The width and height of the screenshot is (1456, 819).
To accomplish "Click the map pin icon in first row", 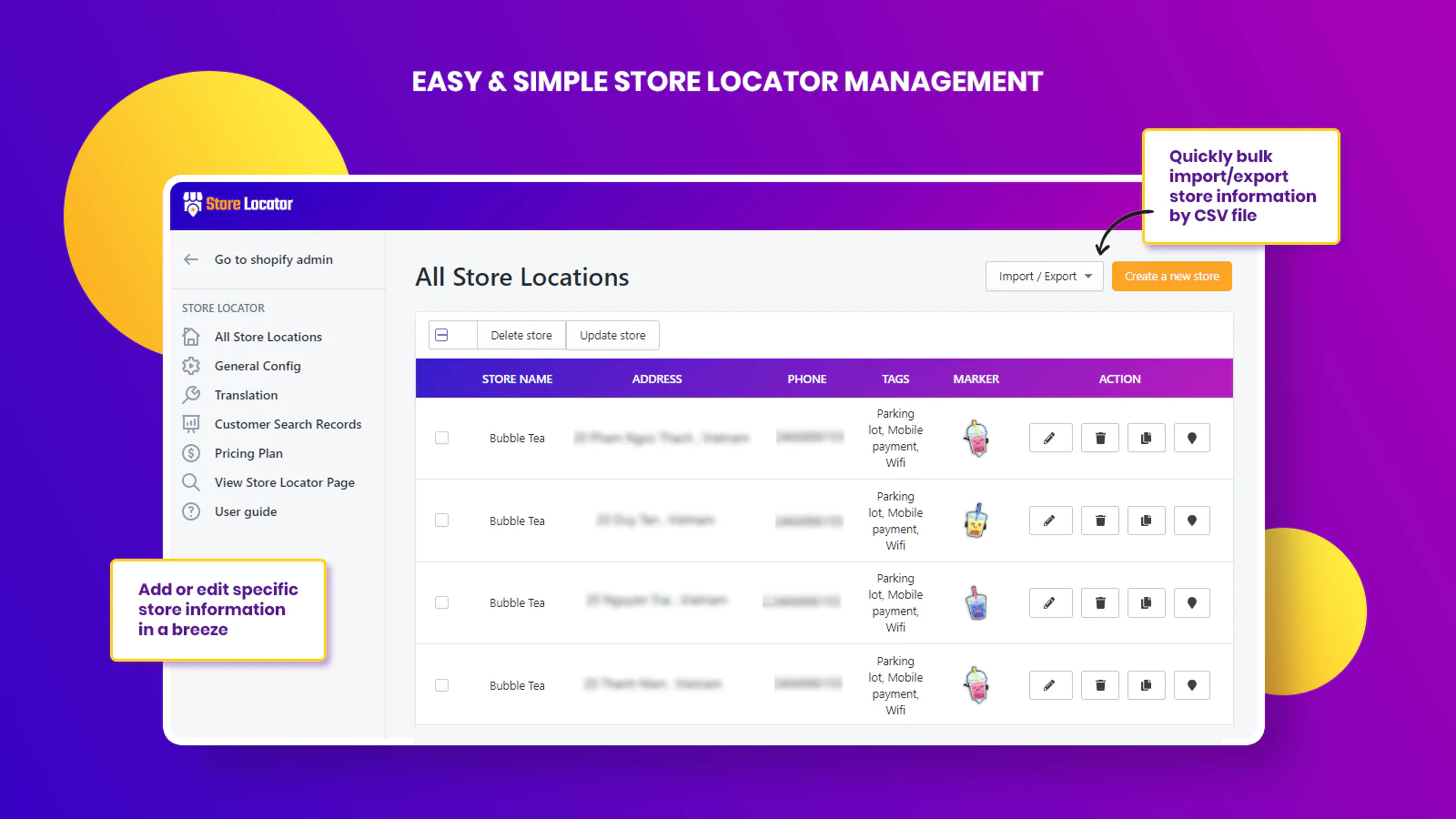I will [1191, 438].
